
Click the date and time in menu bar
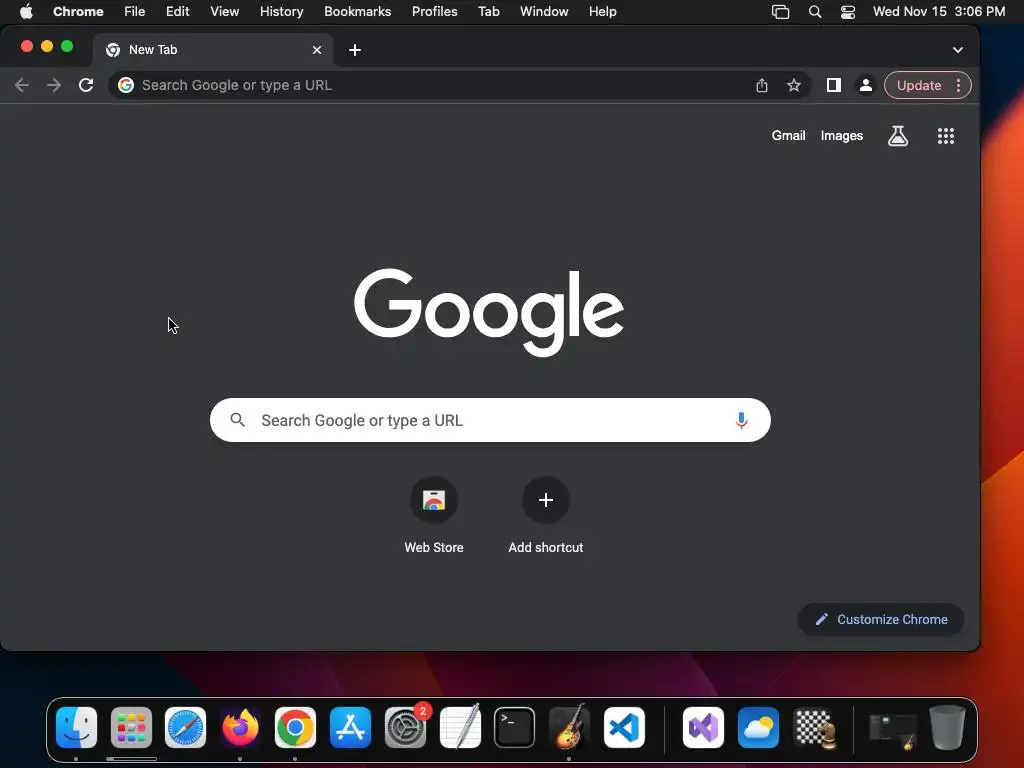pos(938,11)
